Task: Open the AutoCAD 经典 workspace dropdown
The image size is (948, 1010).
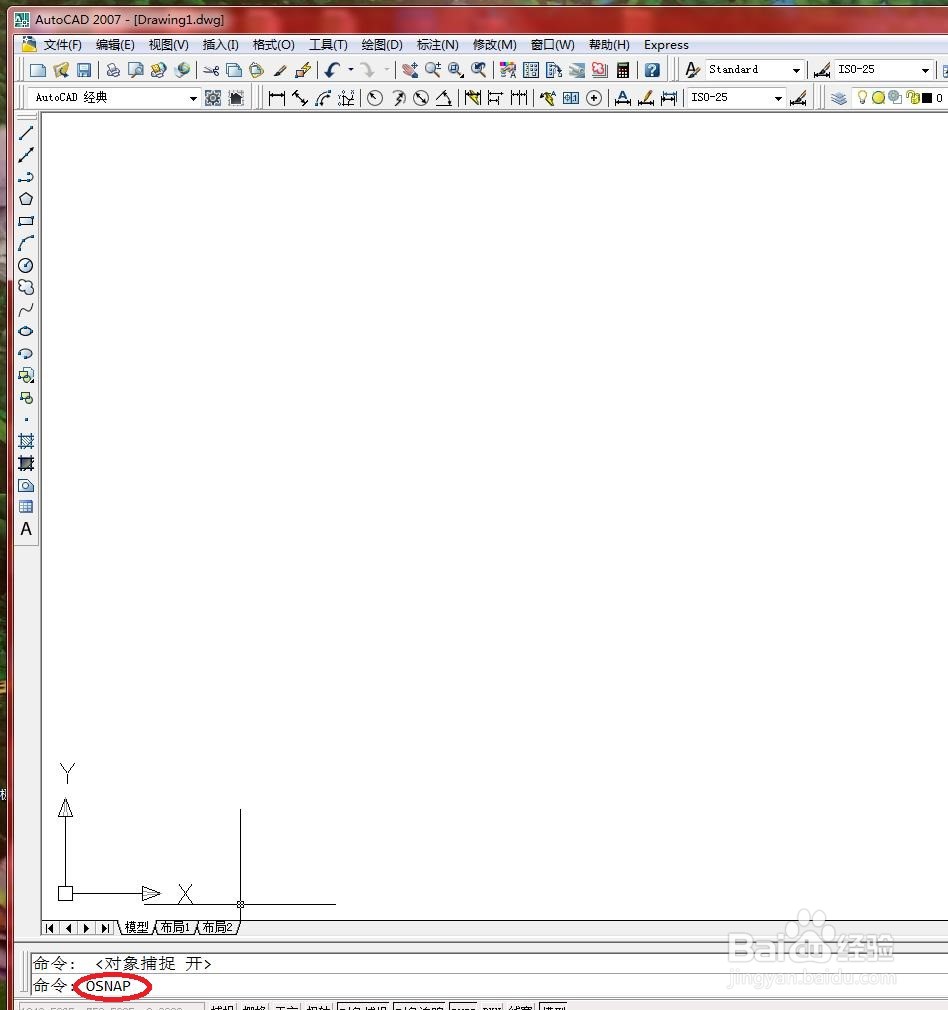Action: pyautogui.click(x=193, y=99)
